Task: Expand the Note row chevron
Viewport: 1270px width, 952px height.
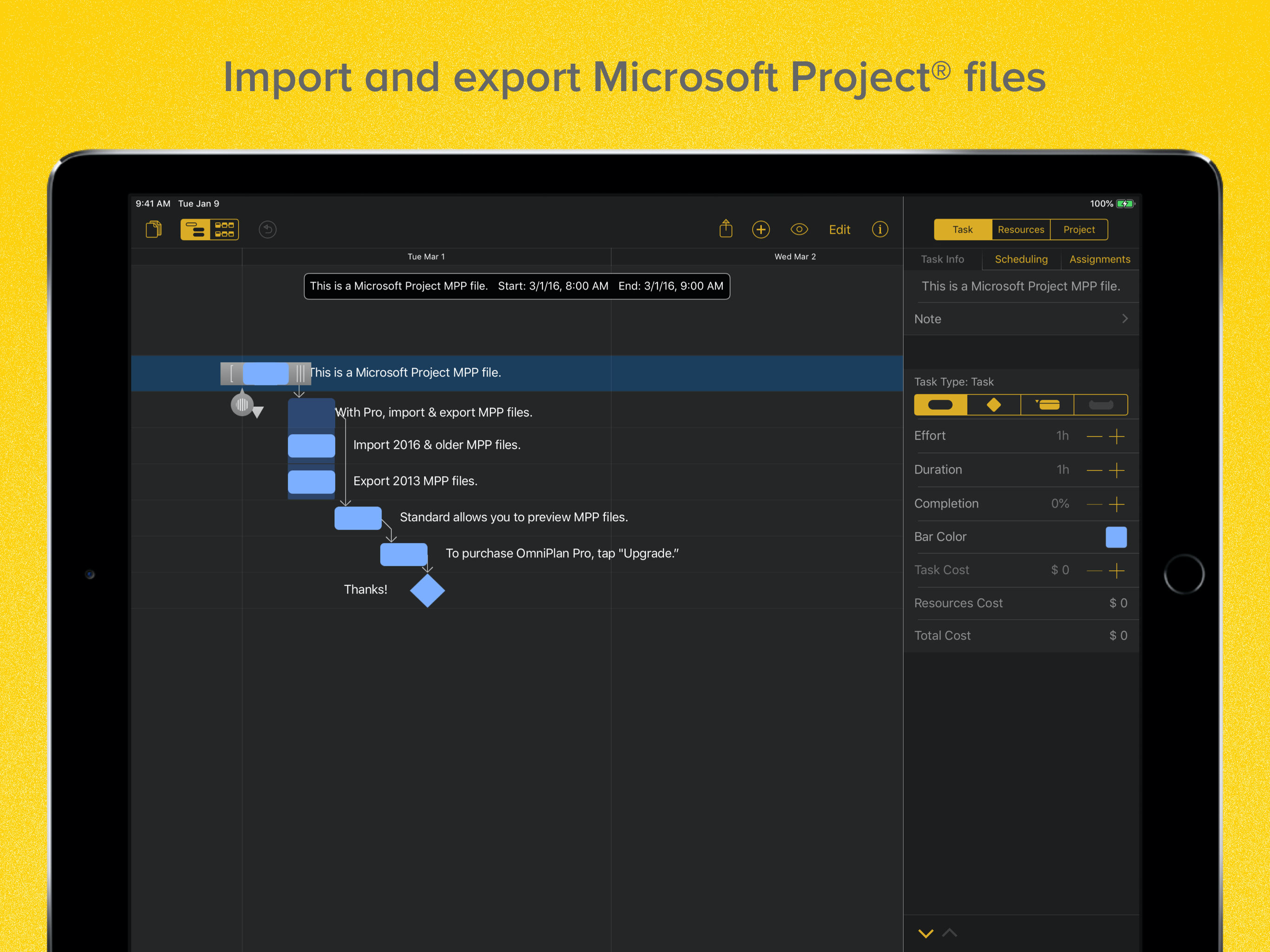Action: 1125,319
